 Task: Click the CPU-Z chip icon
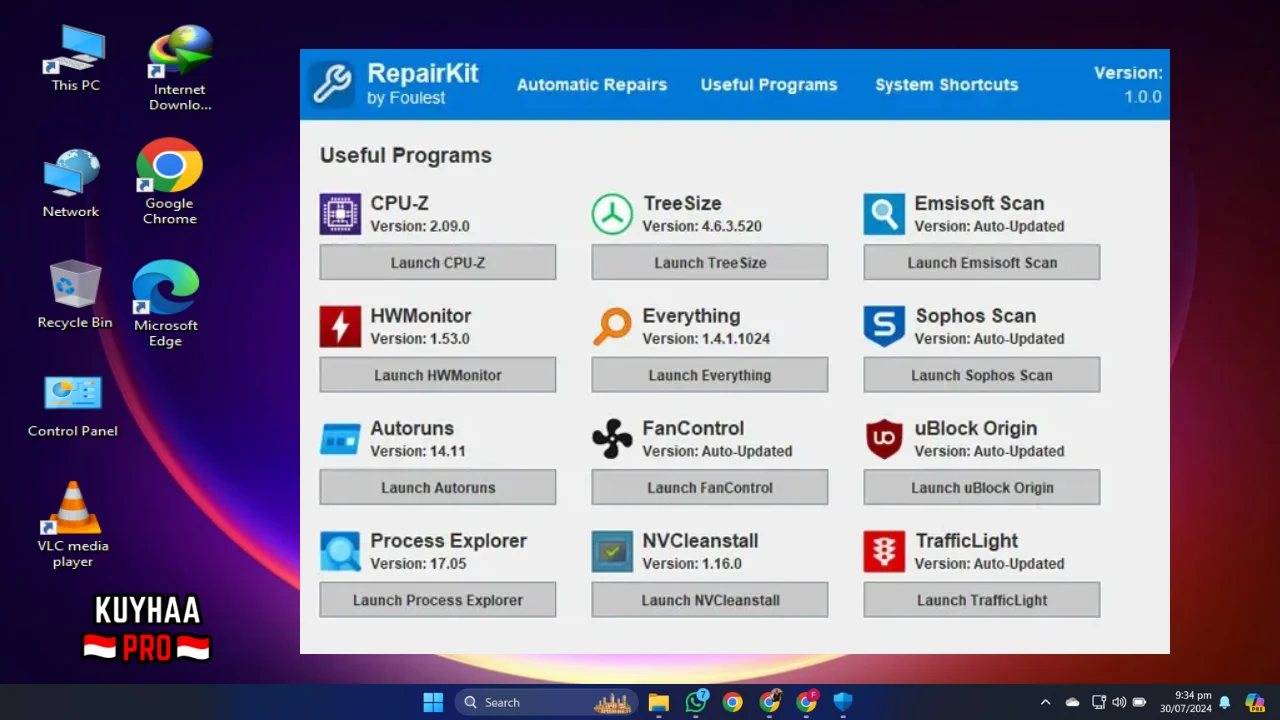click(340, 214)
